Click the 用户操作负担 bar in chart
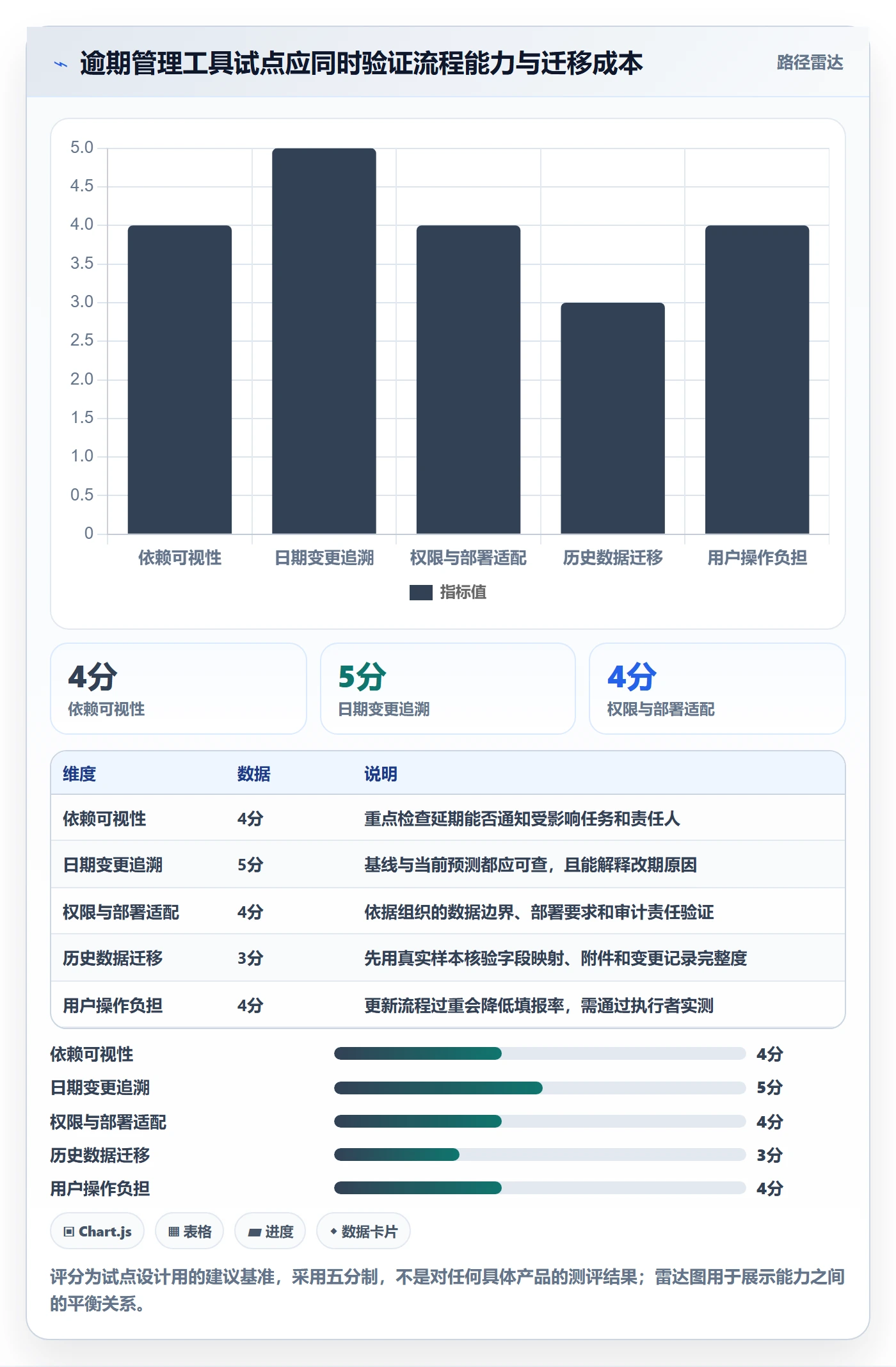The image size is (896, 1367). click(757, 379)
